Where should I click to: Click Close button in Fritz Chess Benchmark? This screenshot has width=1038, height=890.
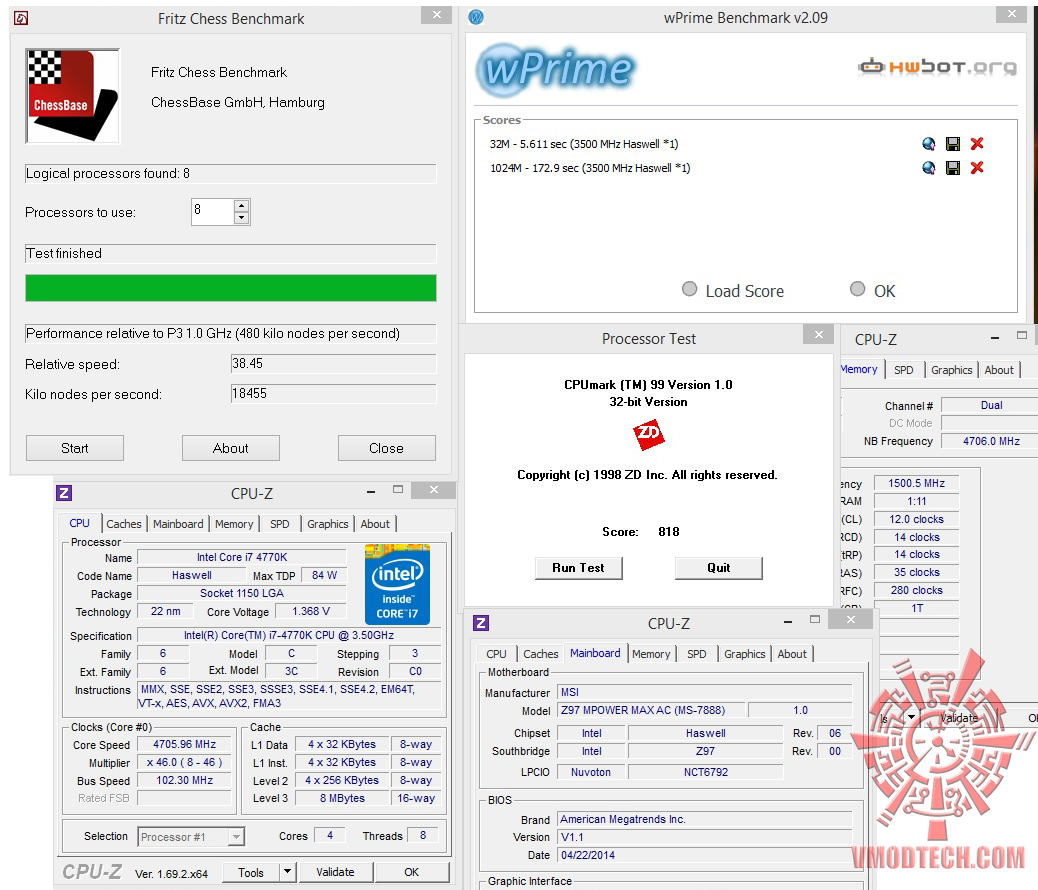(387, 448)
